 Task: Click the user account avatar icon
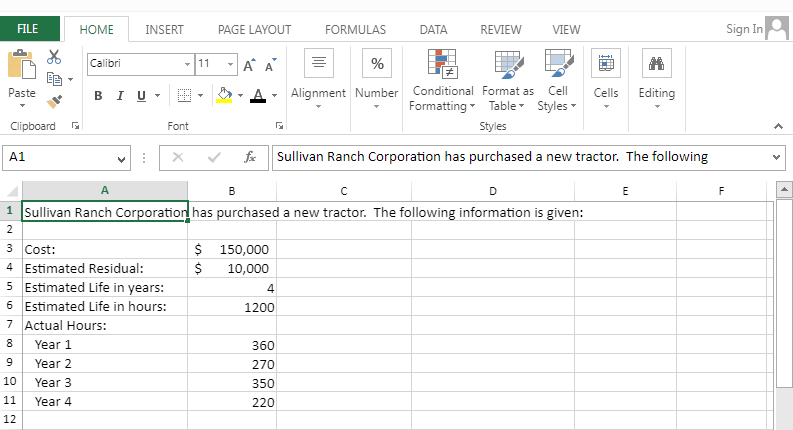(777, 28)
